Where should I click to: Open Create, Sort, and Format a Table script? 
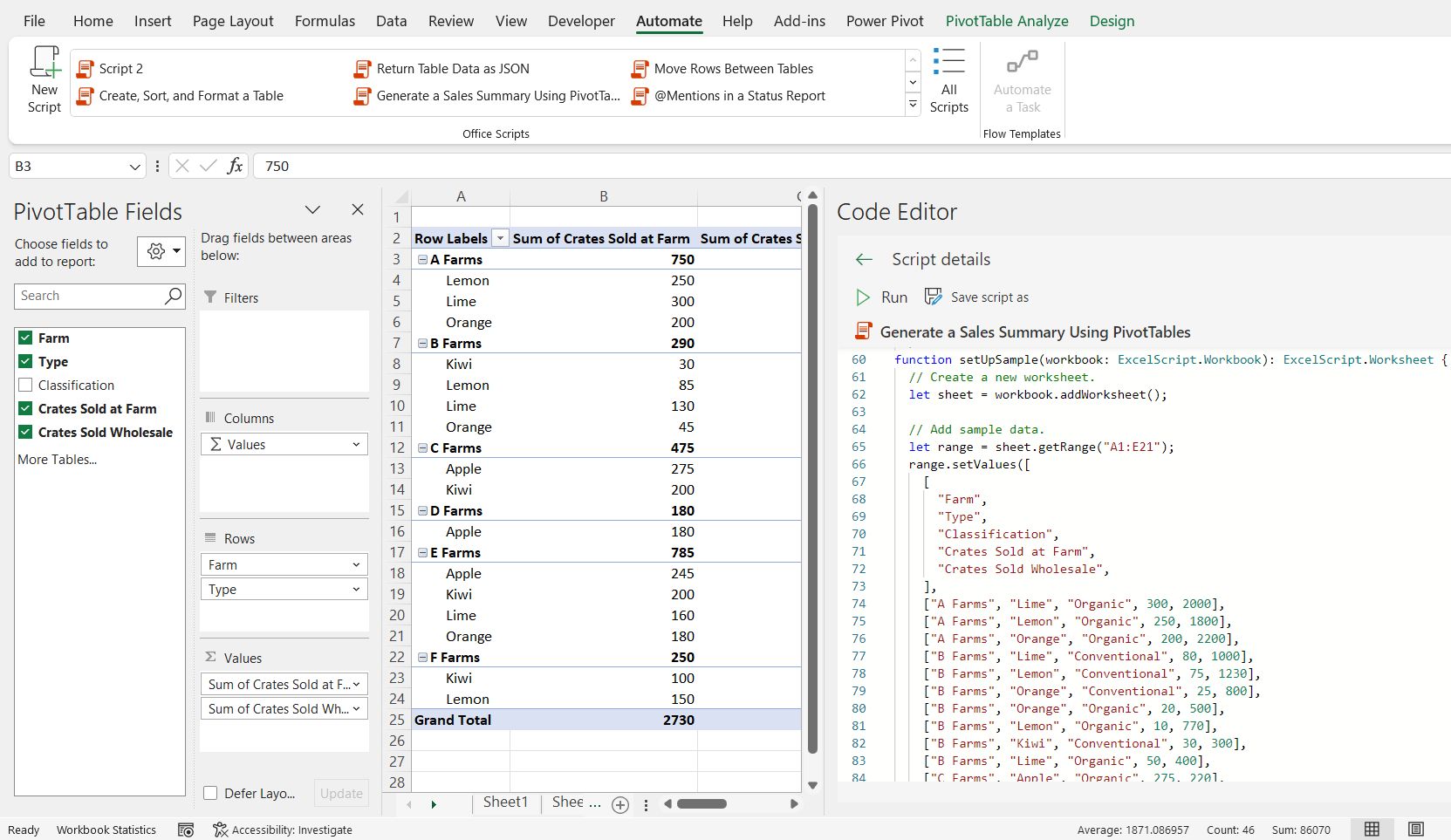[x=181, y=96]
